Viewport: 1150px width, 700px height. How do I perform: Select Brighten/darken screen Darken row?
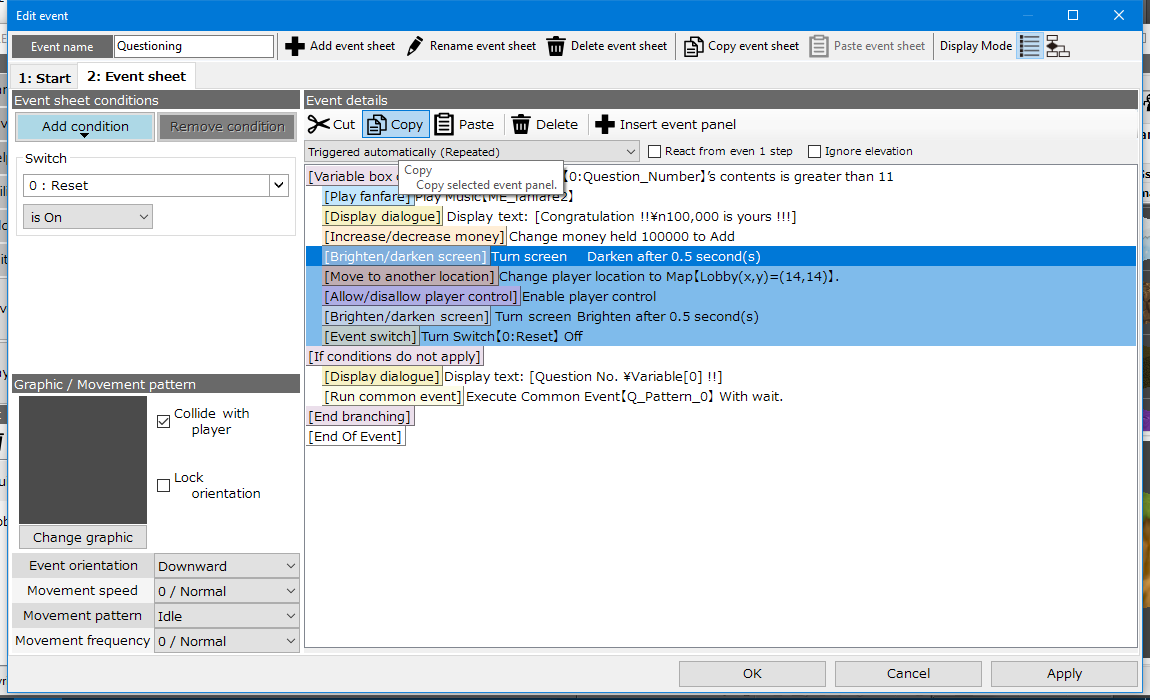pyautogui.click(x=721, y=256)
